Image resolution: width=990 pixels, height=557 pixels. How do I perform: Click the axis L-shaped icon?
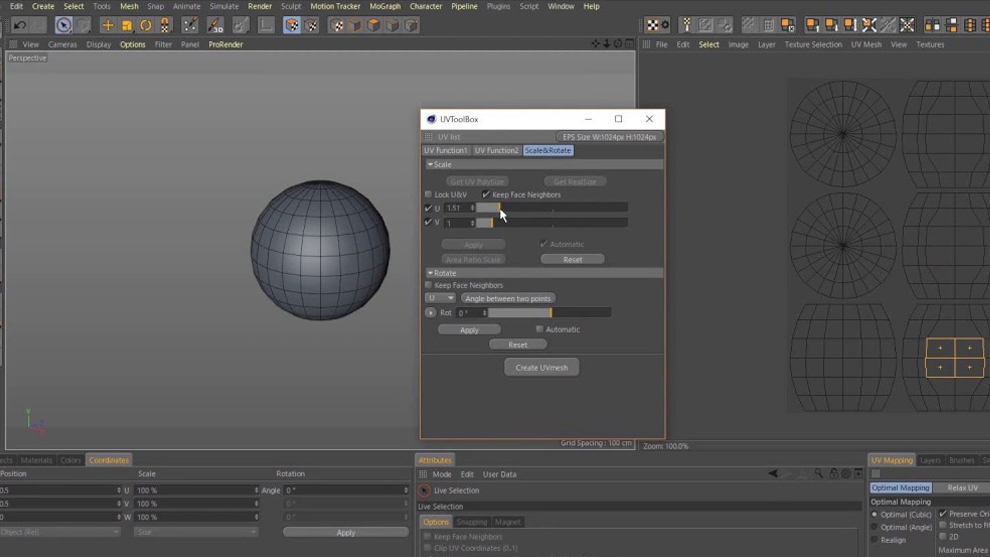[266, 25]
